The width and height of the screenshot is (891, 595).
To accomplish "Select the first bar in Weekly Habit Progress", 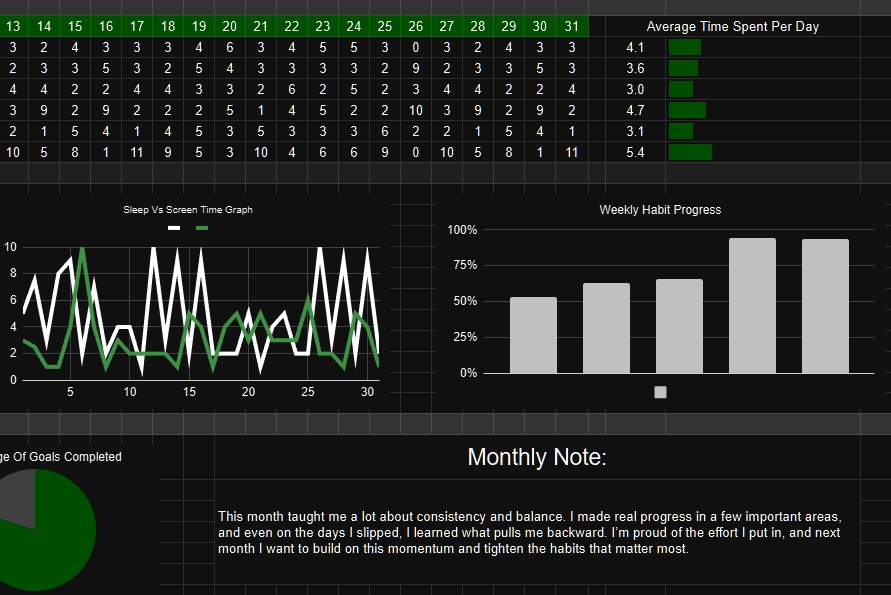I will coord(533,335).
